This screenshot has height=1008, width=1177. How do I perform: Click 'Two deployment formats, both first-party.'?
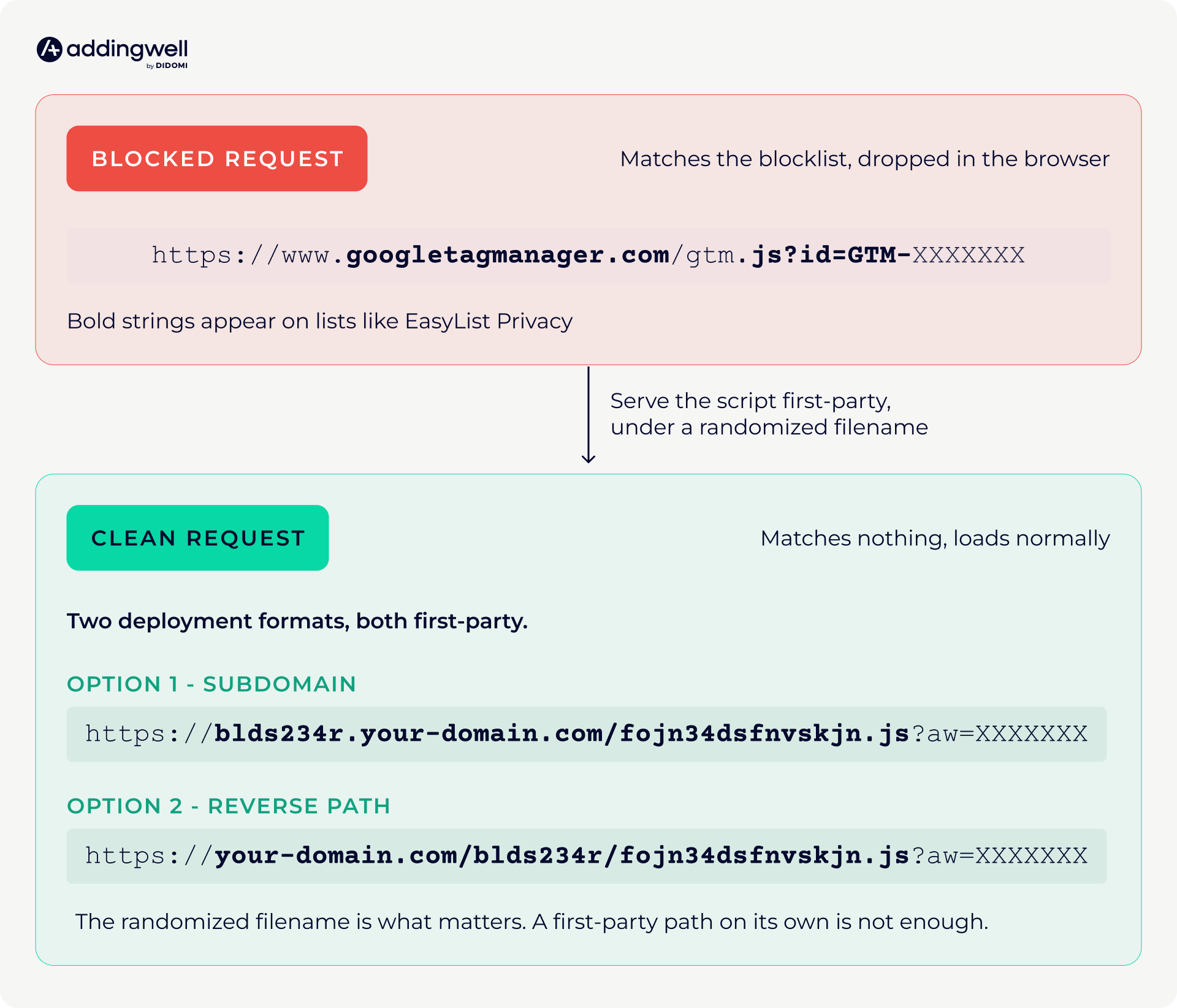click(297, 621)
